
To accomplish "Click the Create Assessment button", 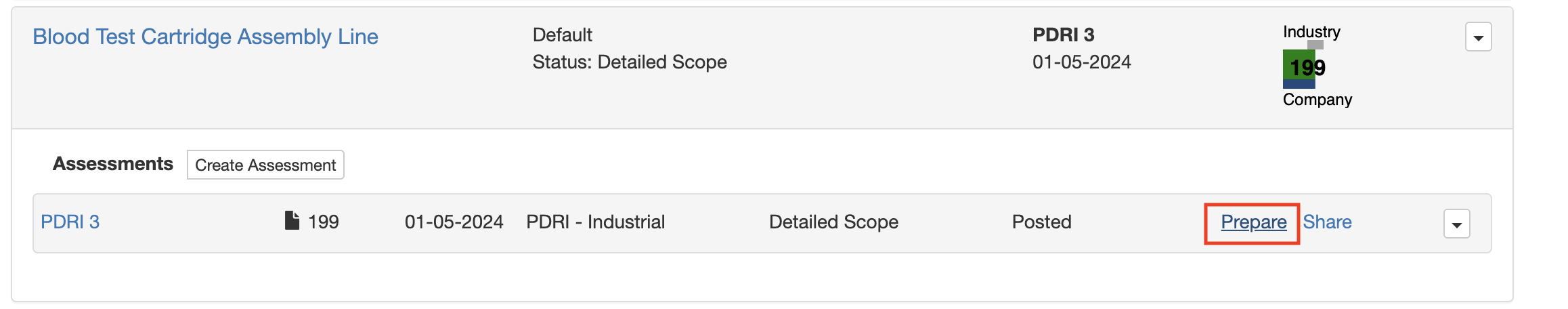I will [x=265, y=165].
